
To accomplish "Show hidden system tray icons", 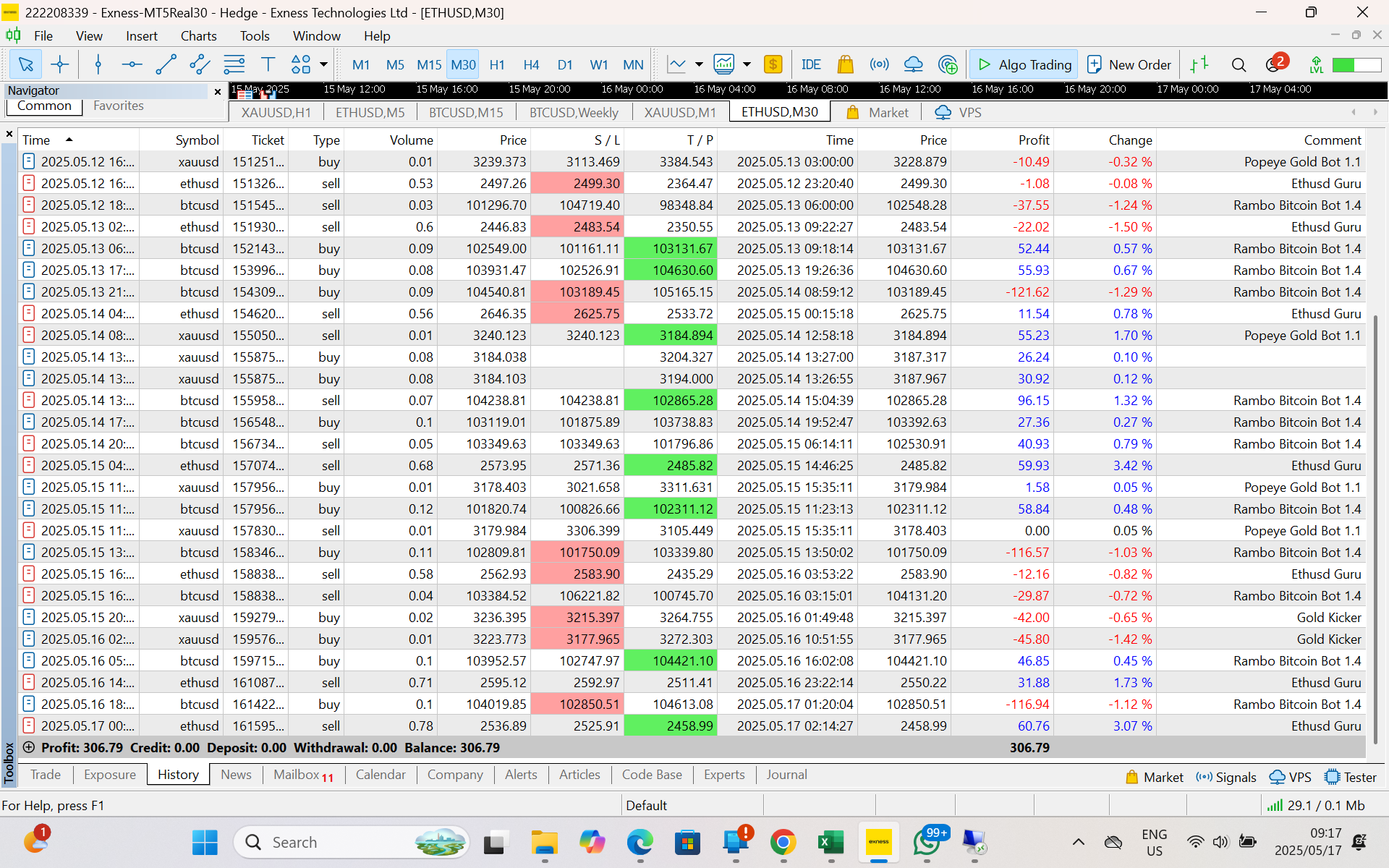I will (x=1078, y=842).
